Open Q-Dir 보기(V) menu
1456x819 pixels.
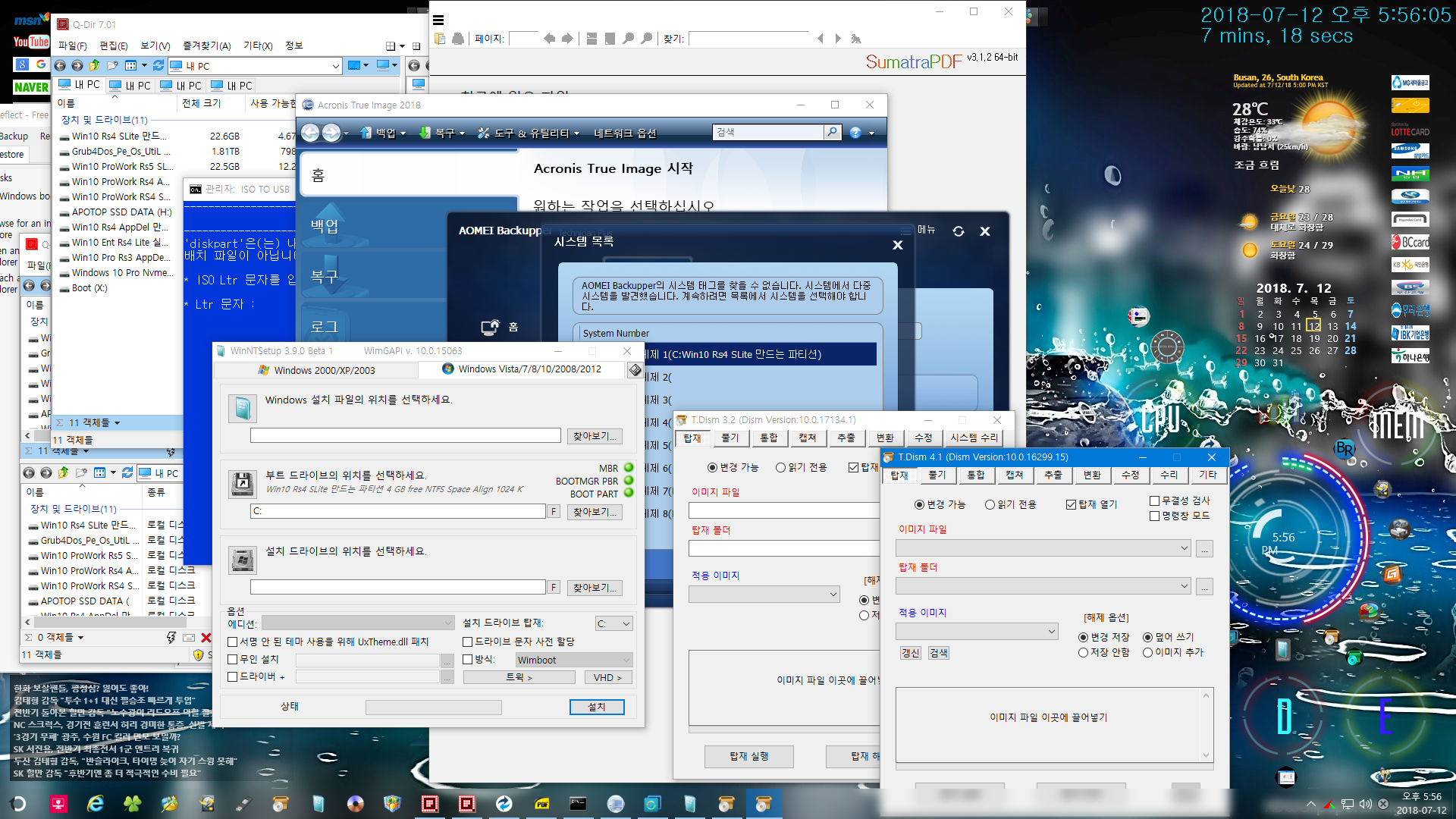(x=155, y=45)
